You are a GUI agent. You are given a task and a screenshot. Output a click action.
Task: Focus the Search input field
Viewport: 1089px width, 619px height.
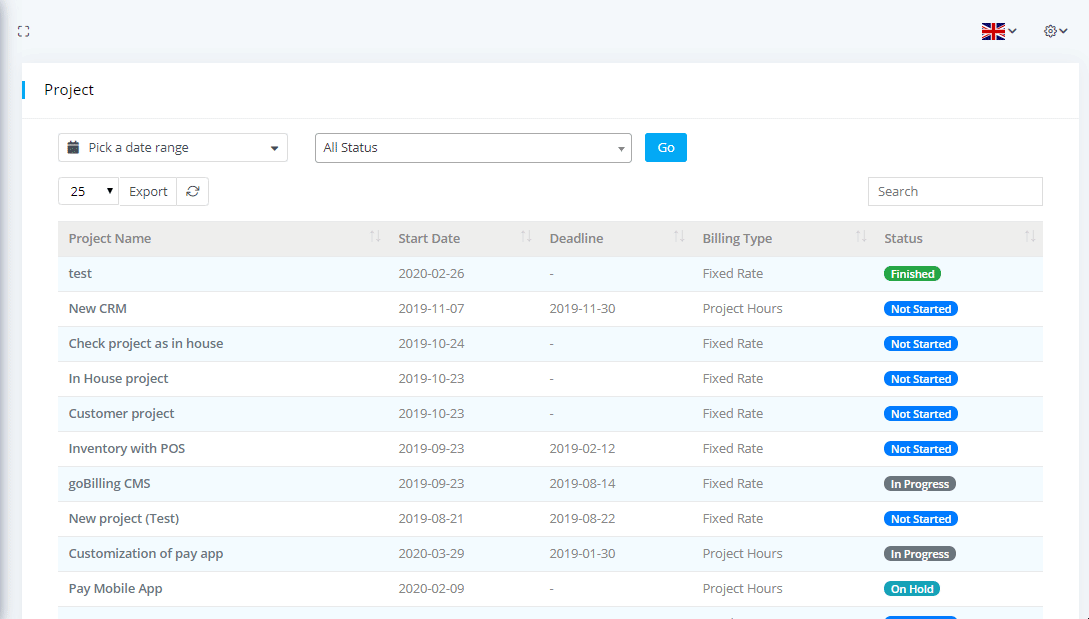coord(954,191)
